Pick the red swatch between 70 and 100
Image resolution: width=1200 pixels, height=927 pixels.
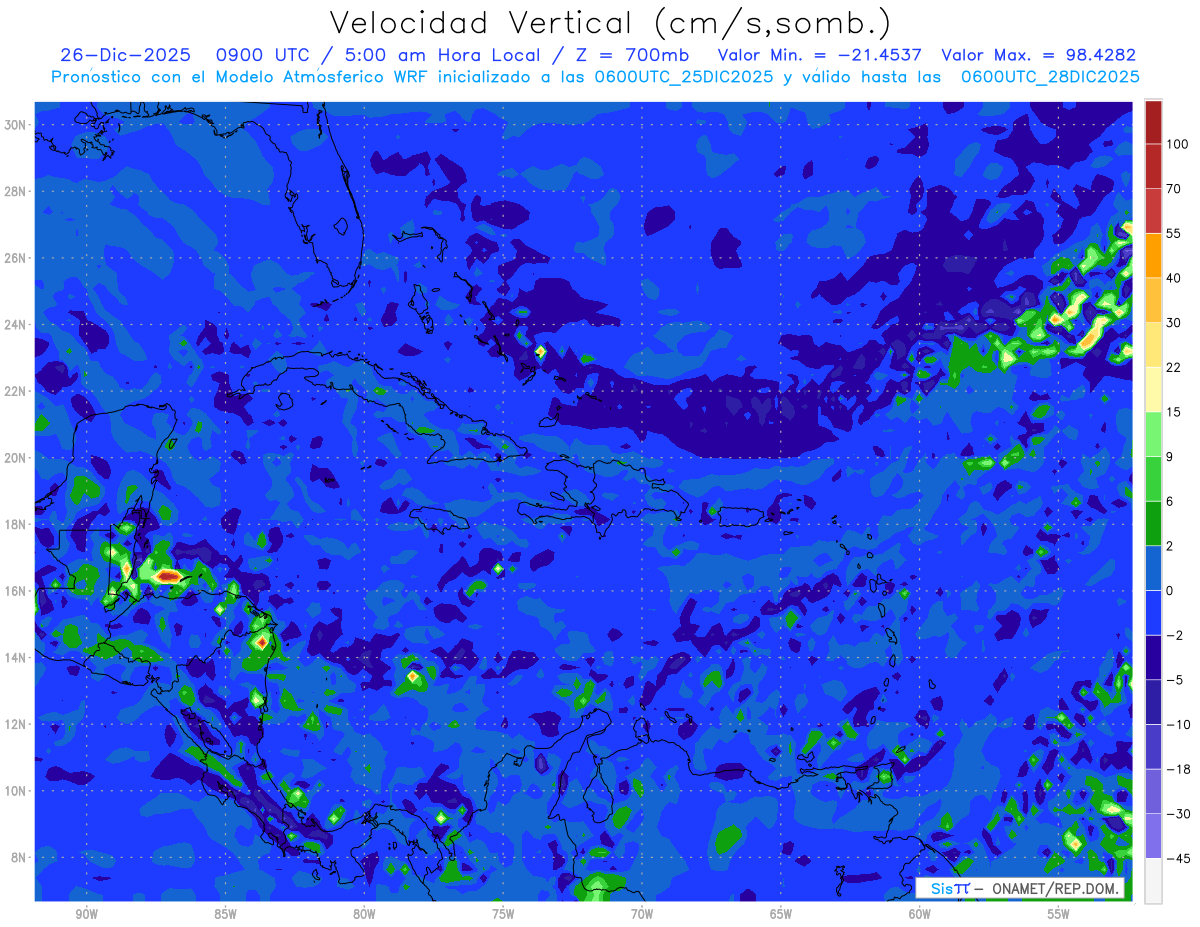[x=1153, y=166]
